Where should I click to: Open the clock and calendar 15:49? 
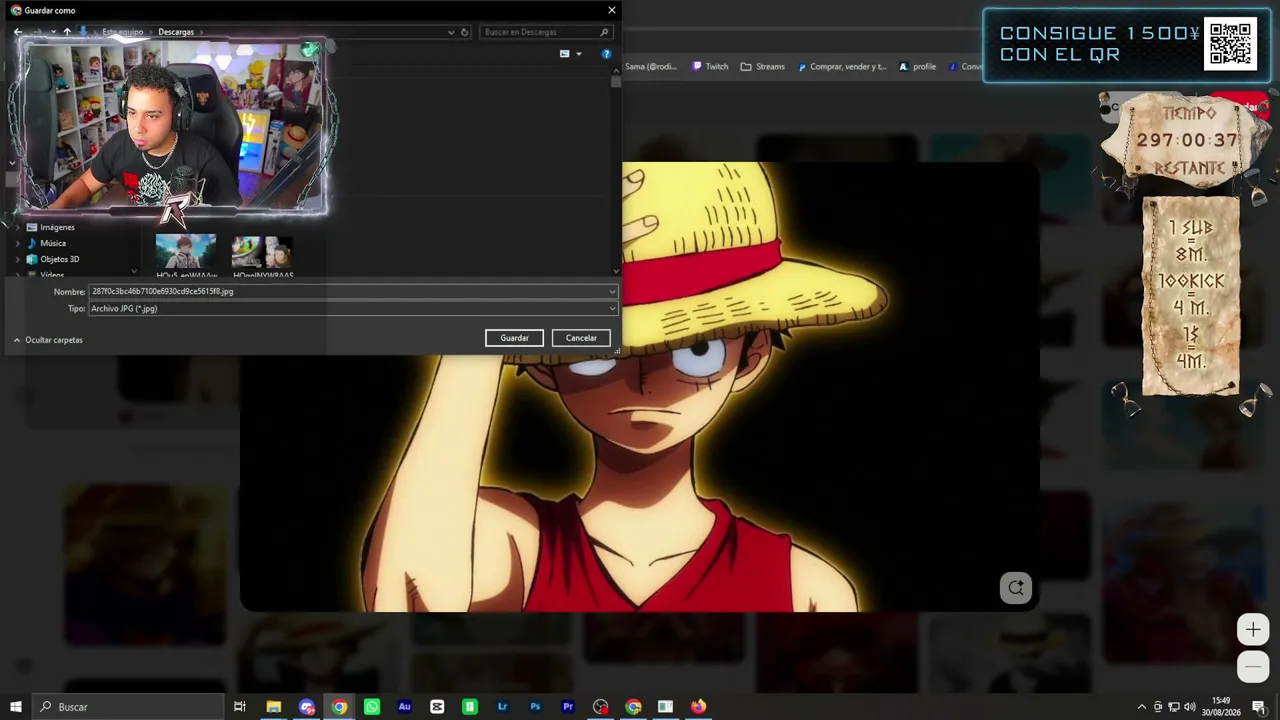pyautogui.click(x=1221, y=707)
